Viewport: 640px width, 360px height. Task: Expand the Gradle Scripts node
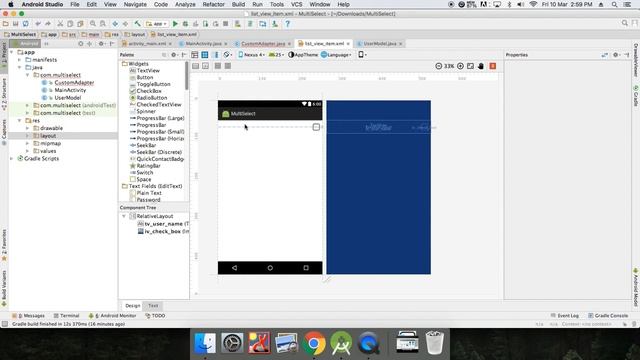(x=11, y=158)
